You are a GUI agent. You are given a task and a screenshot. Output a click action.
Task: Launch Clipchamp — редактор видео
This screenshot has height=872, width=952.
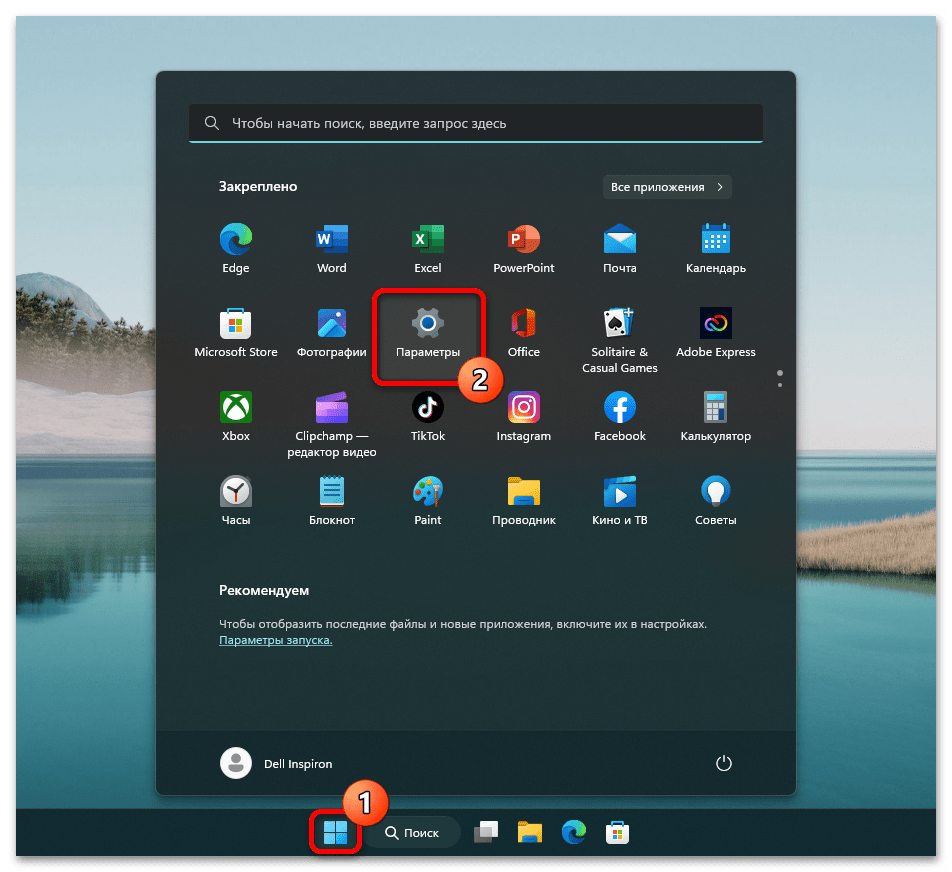click(x=332, y=424)
